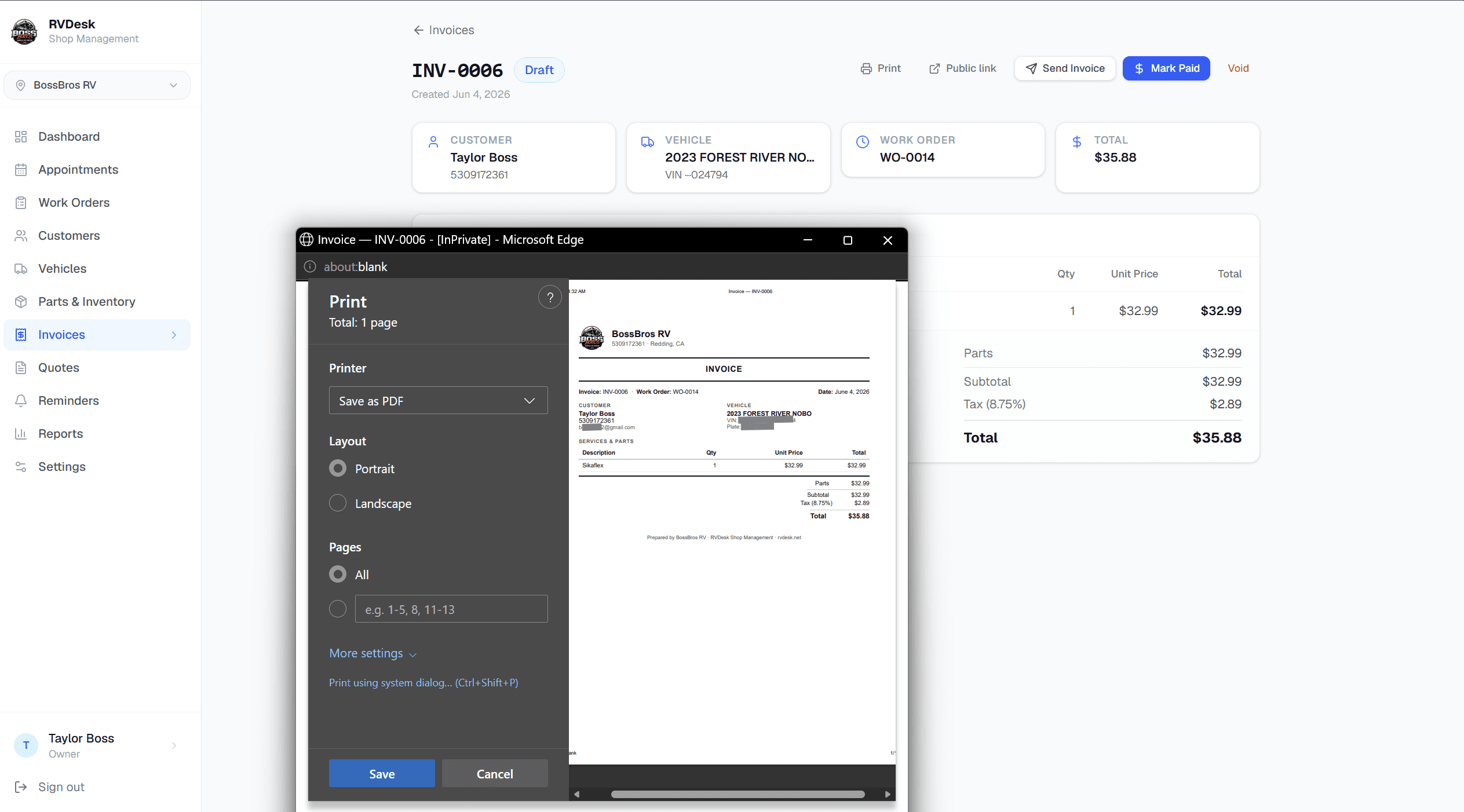Expand More settings in print dialog

click(x=373, y=653)
